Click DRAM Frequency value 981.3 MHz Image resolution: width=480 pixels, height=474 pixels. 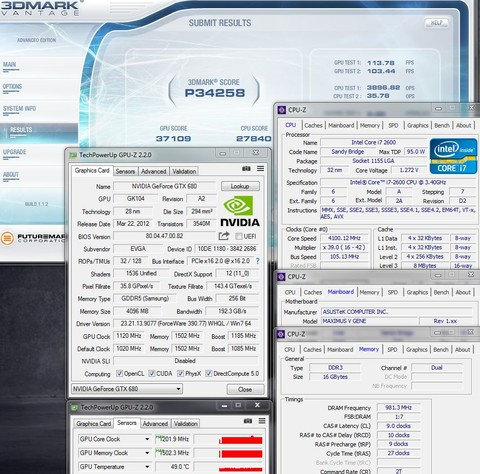tap(398, 407)
